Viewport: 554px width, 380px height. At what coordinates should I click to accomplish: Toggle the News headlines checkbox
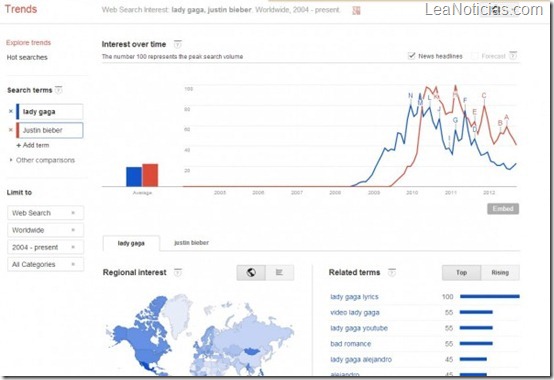(411, 56)
